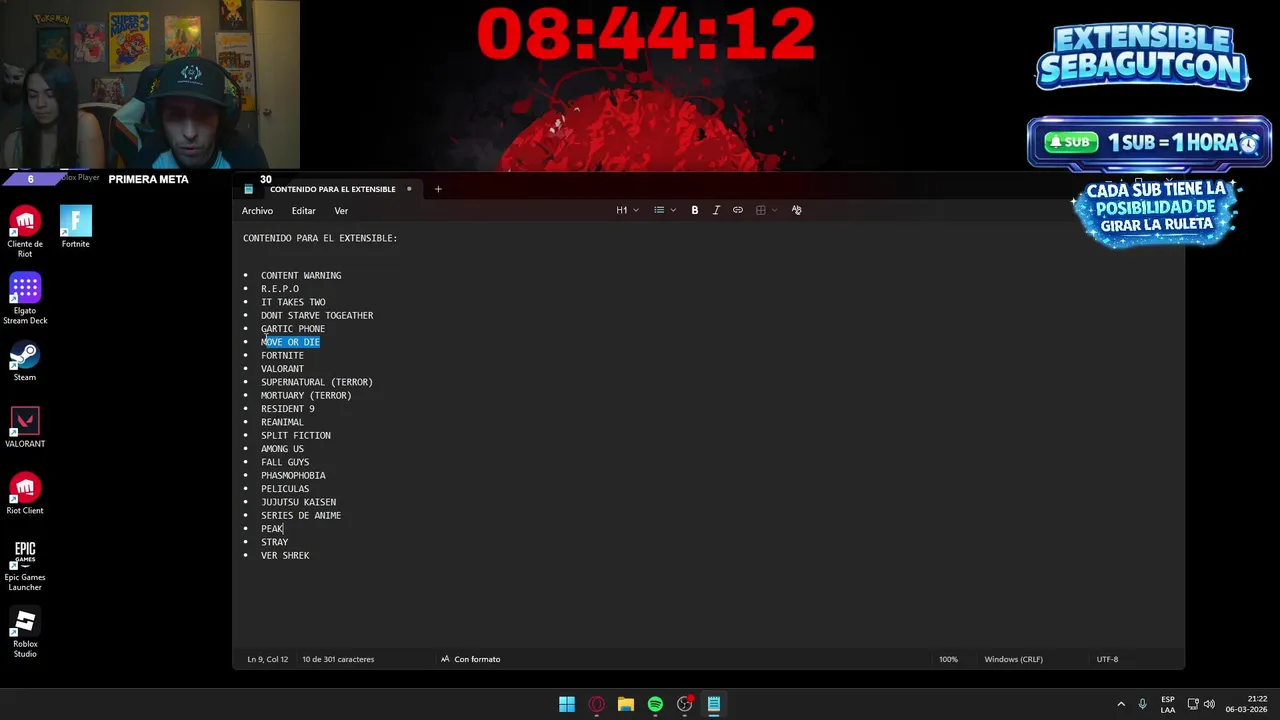Click the character count in status bar
This screenshot has width=1280, height=720.
(338, 659)
